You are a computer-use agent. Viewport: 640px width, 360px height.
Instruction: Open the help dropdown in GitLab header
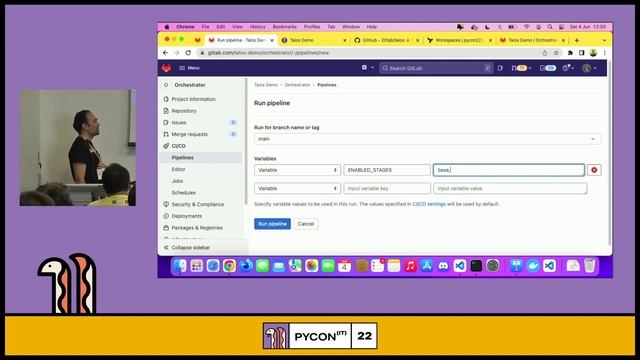(x=568, y=68)
